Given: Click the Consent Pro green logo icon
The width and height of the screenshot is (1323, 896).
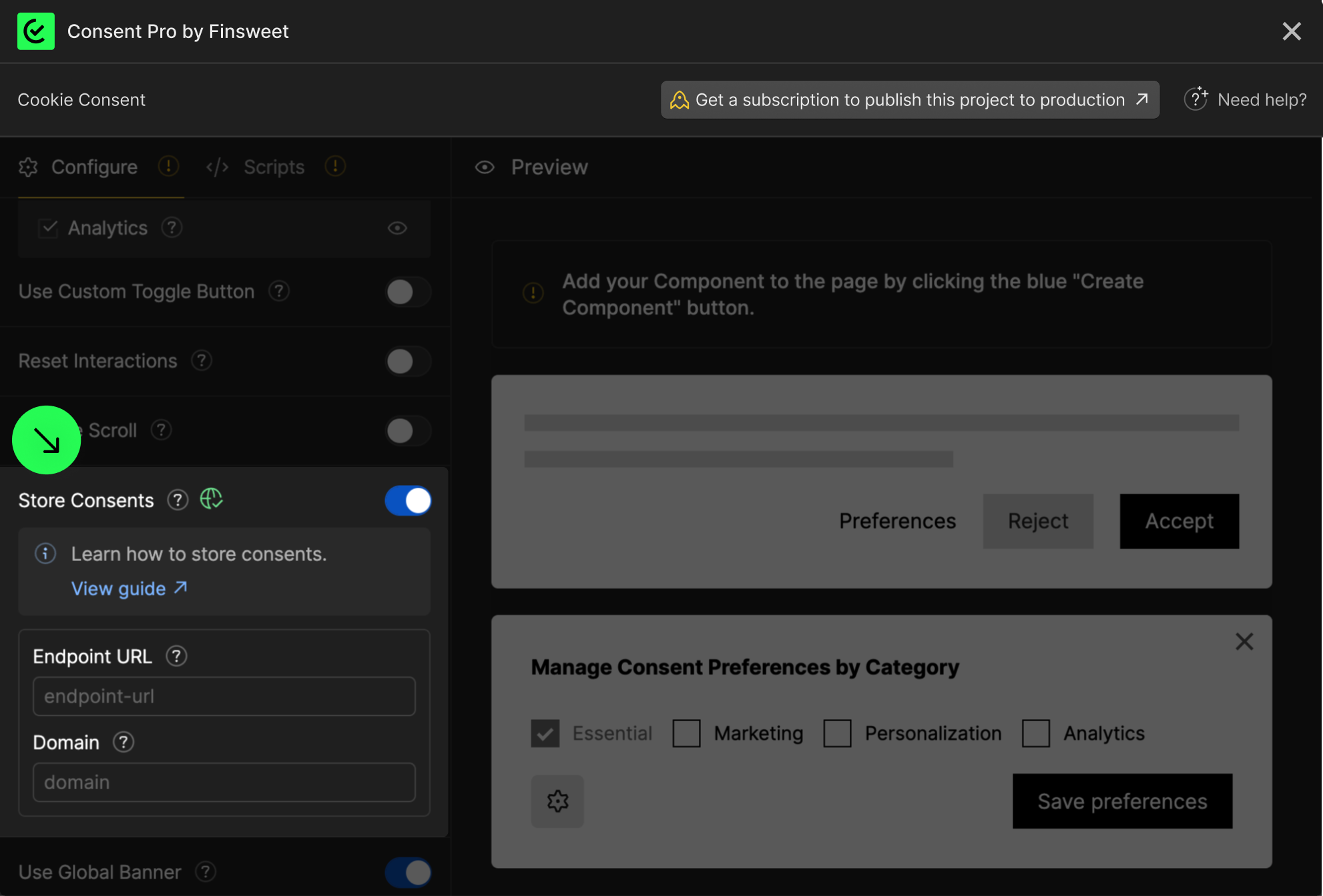Looking at the screenshot, I should (x=36, y=31).
